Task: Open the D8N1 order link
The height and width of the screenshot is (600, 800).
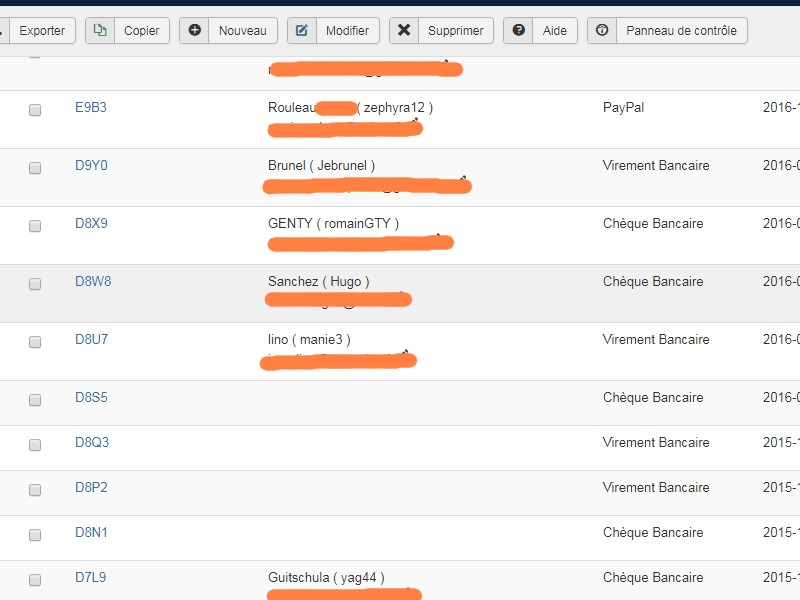Action: click(x=91, y=532)
